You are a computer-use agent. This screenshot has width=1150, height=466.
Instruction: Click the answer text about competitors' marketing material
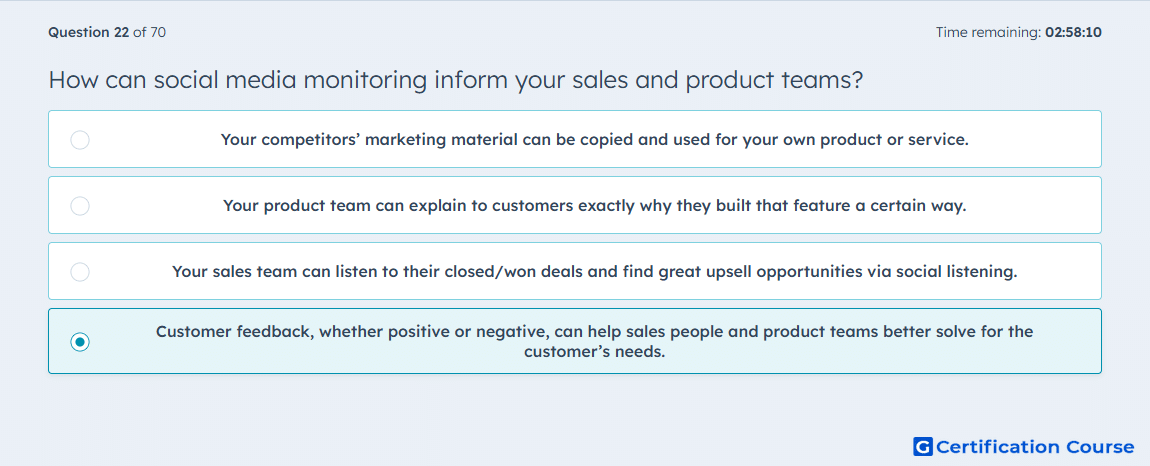595,139
